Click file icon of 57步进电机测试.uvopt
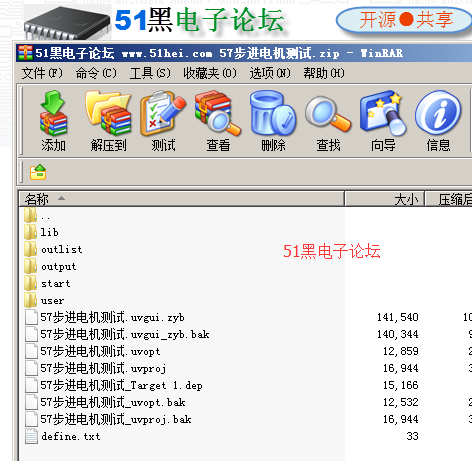 click(31, 351)
